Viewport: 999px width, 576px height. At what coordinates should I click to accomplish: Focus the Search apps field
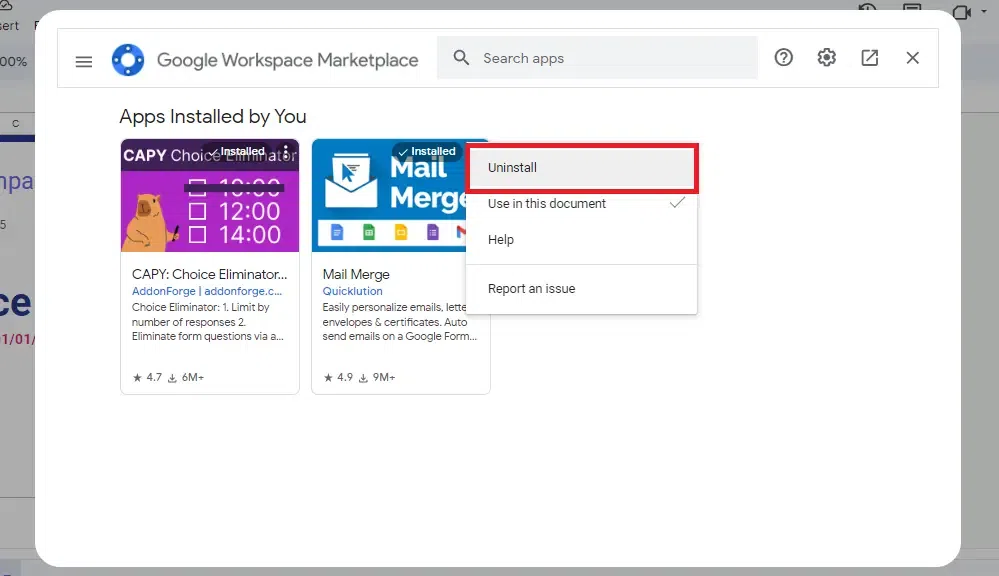pos(597,58)
